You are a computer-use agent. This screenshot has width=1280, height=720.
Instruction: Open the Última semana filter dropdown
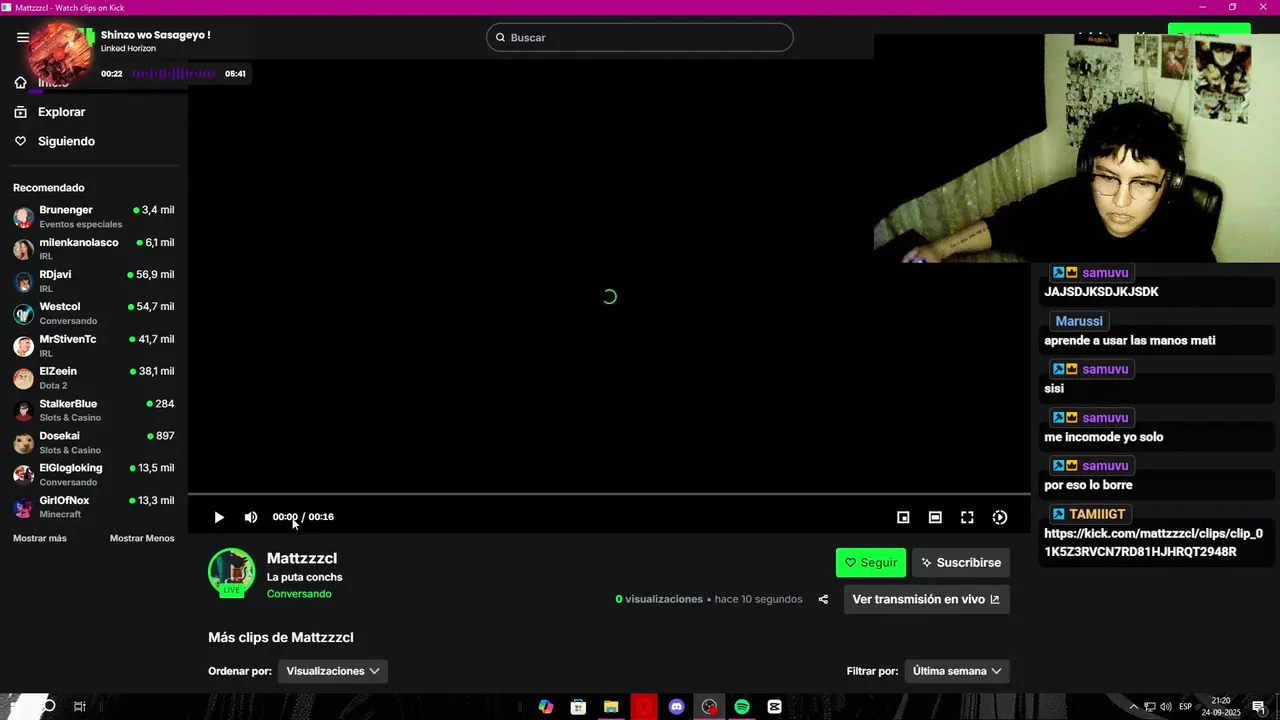point(957,671)
